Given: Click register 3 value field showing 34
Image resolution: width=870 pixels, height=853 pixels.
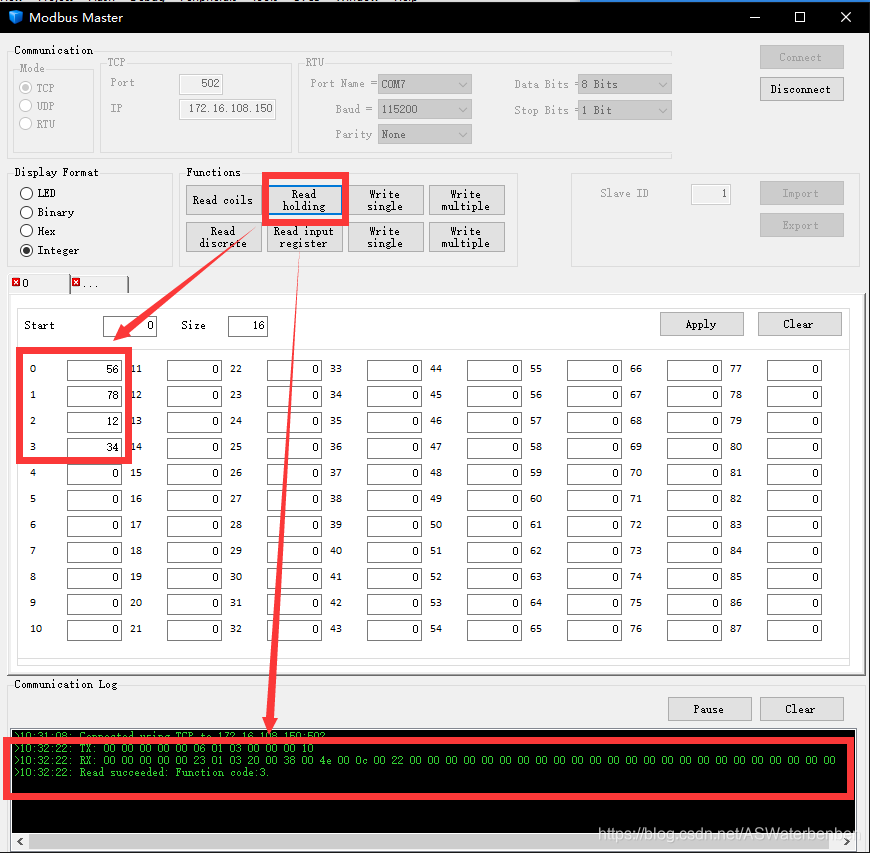Looking at the screenshot, I should (94, 447).
